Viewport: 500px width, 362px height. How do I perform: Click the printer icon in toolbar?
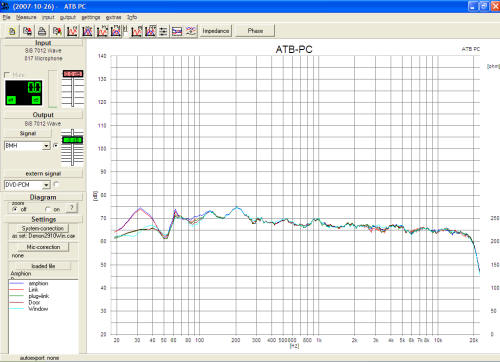coord(42,31)
